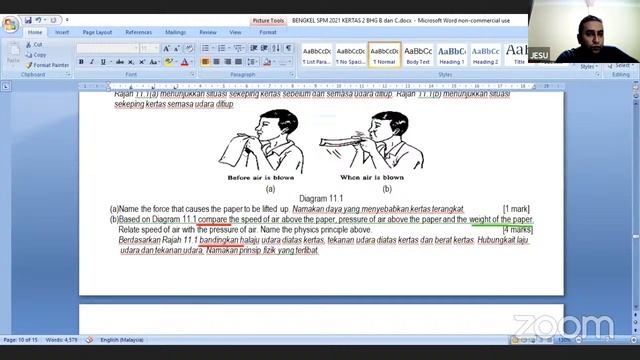The height and width of the screenshot is (360, 640).
Task: Toggle Underline formatting
Action: [103, 62]
